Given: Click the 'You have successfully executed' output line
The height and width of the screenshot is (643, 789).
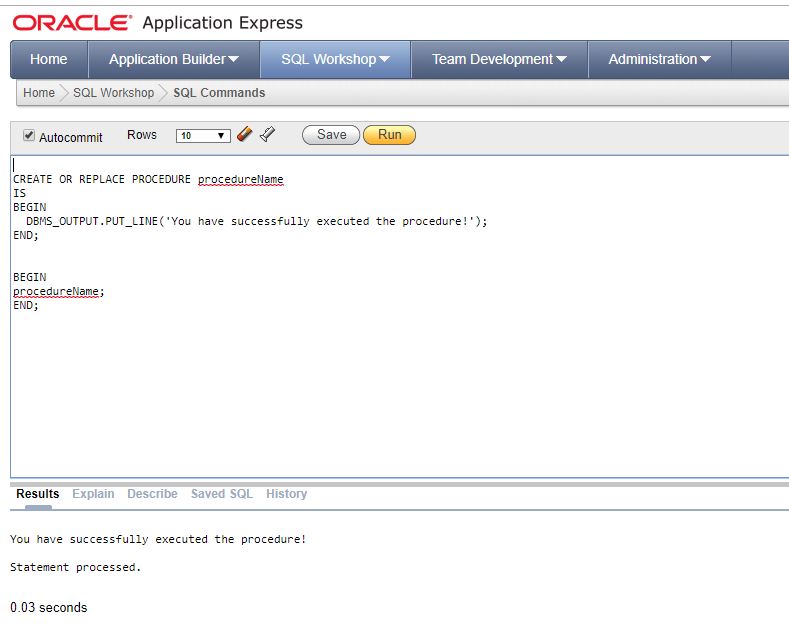Looking at the screenshot, I should (x=158, y=539).
